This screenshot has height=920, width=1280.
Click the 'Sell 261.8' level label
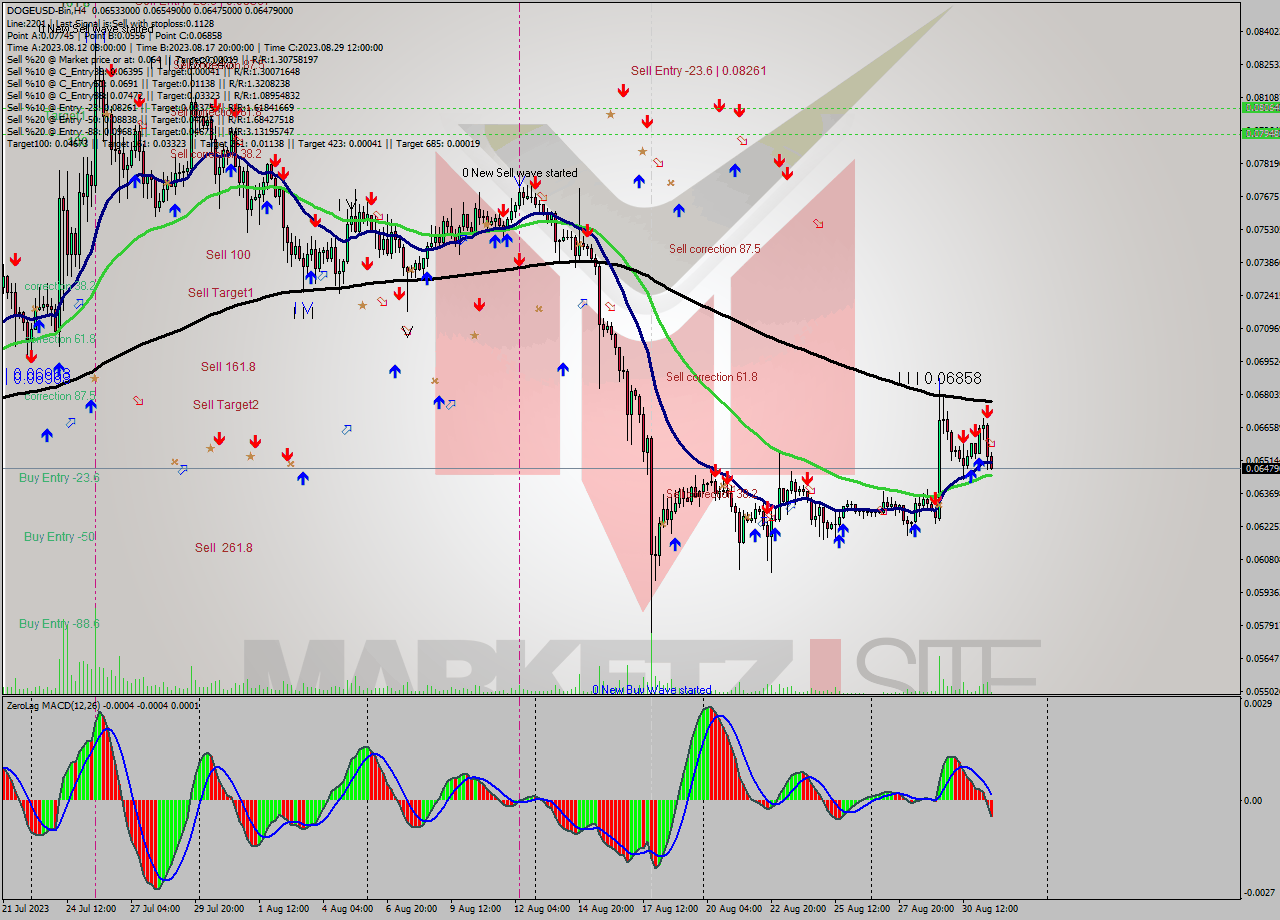pos(224,548)
